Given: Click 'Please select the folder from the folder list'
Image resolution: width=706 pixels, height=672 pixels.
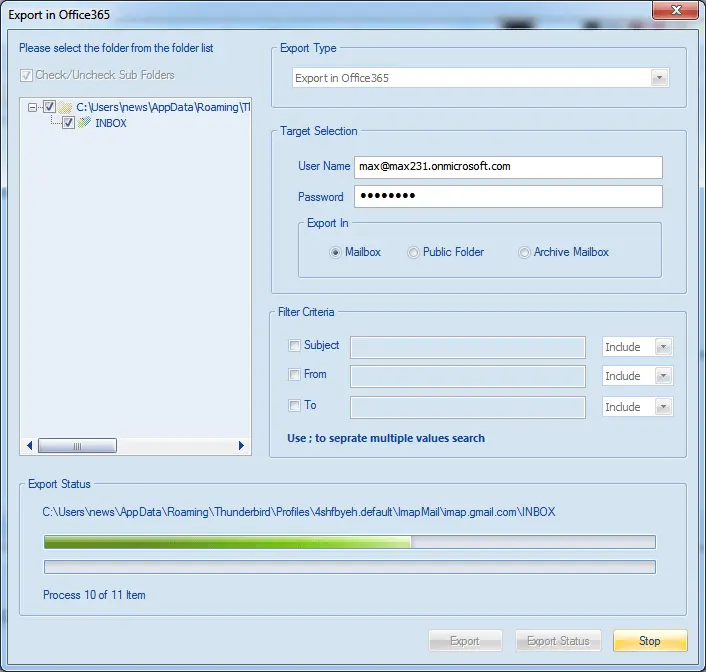Looking at the screenshot, I should [116, 48].
